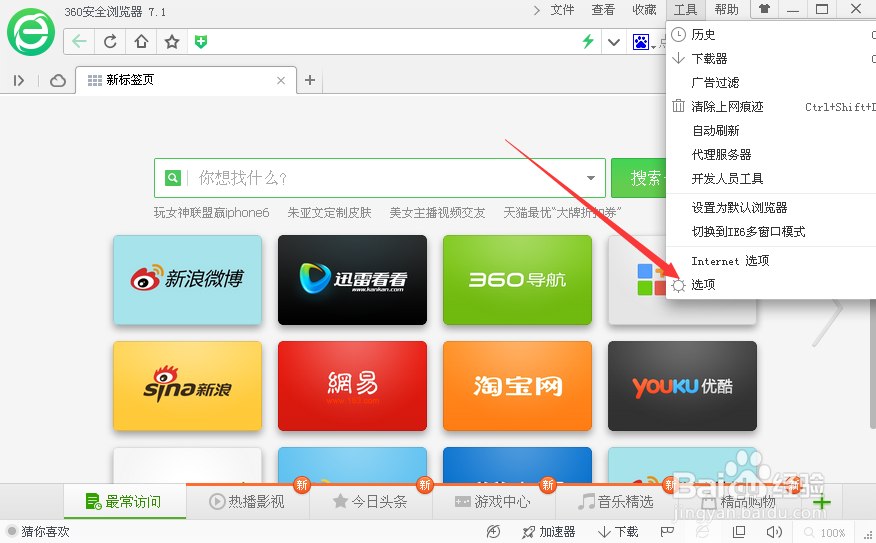Select 历史 from the tools menu
876x543 pixels.
click(771, 35)
